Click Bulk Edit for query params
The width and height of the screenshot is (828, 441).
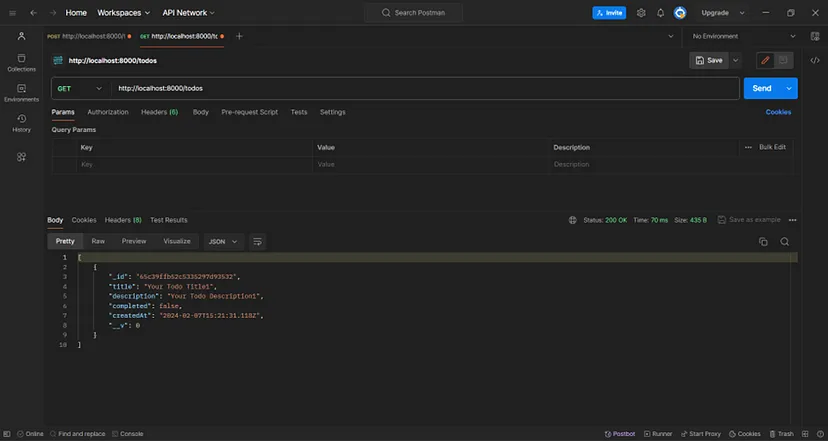(x=773, y=147)
